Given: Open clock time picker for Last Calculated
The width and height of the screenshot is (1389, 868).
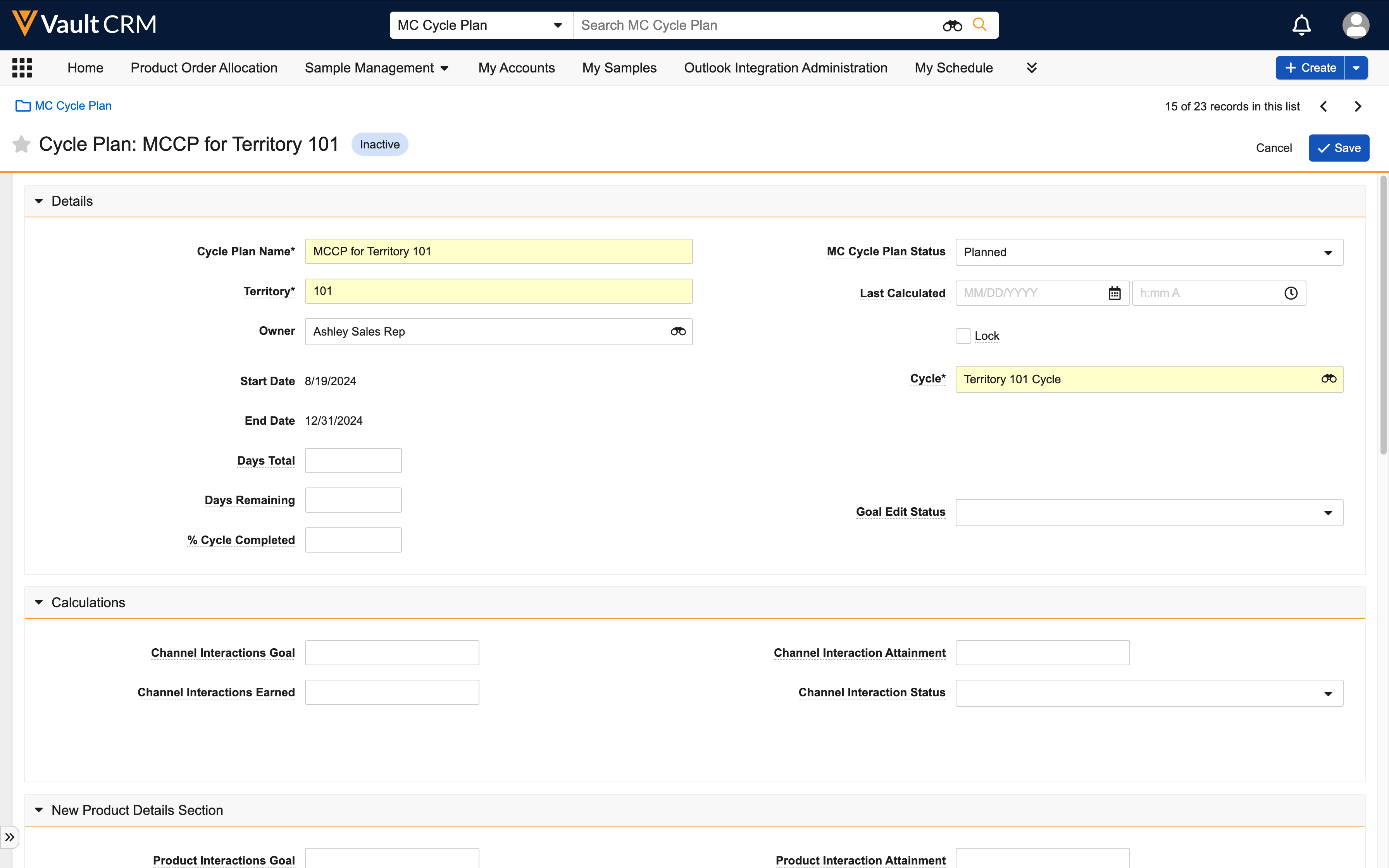Looking at the screenshot, I should coord(1291,293).
